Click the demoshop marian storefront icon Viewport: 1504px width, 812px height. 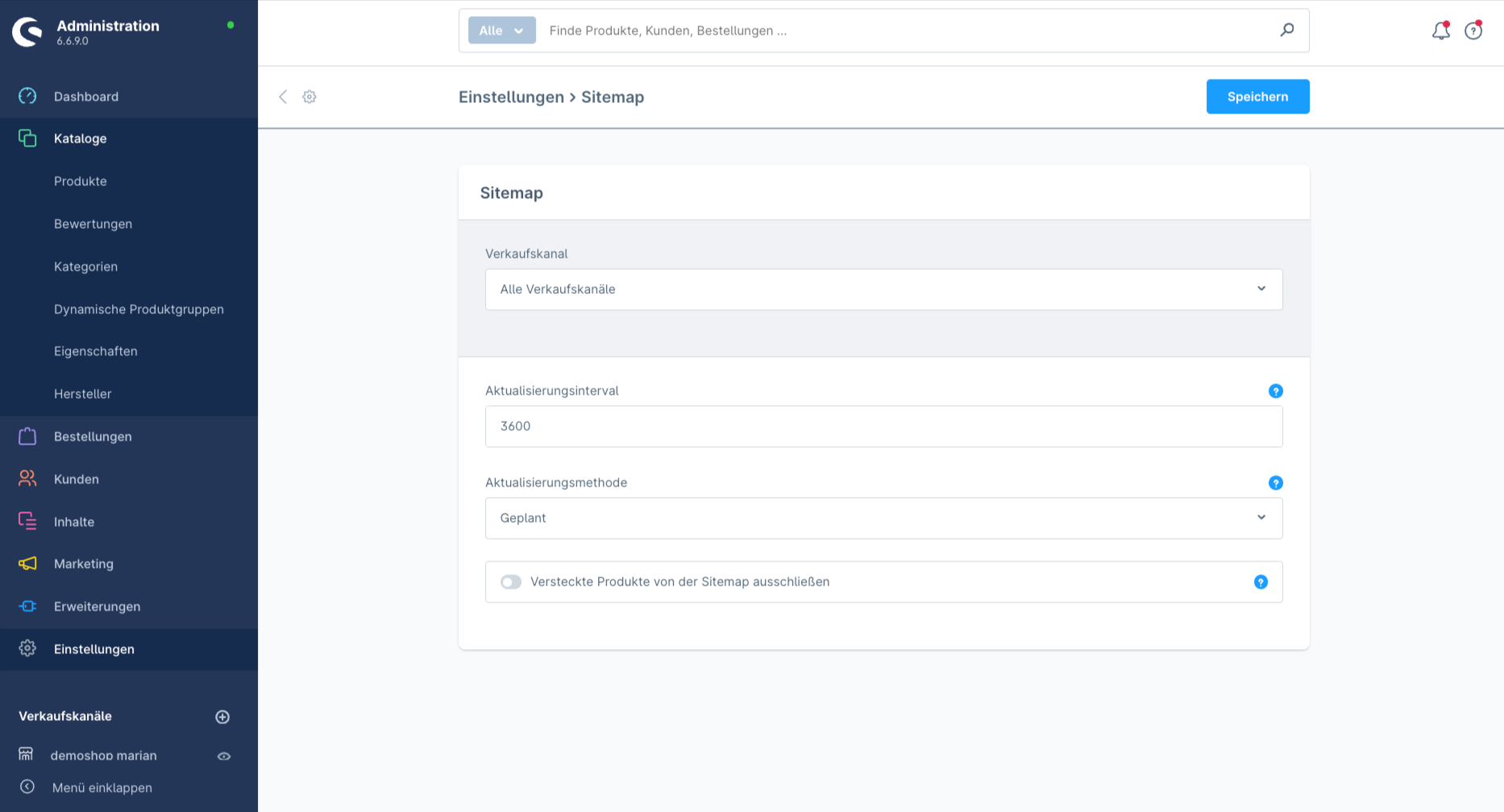pos(26,754)
